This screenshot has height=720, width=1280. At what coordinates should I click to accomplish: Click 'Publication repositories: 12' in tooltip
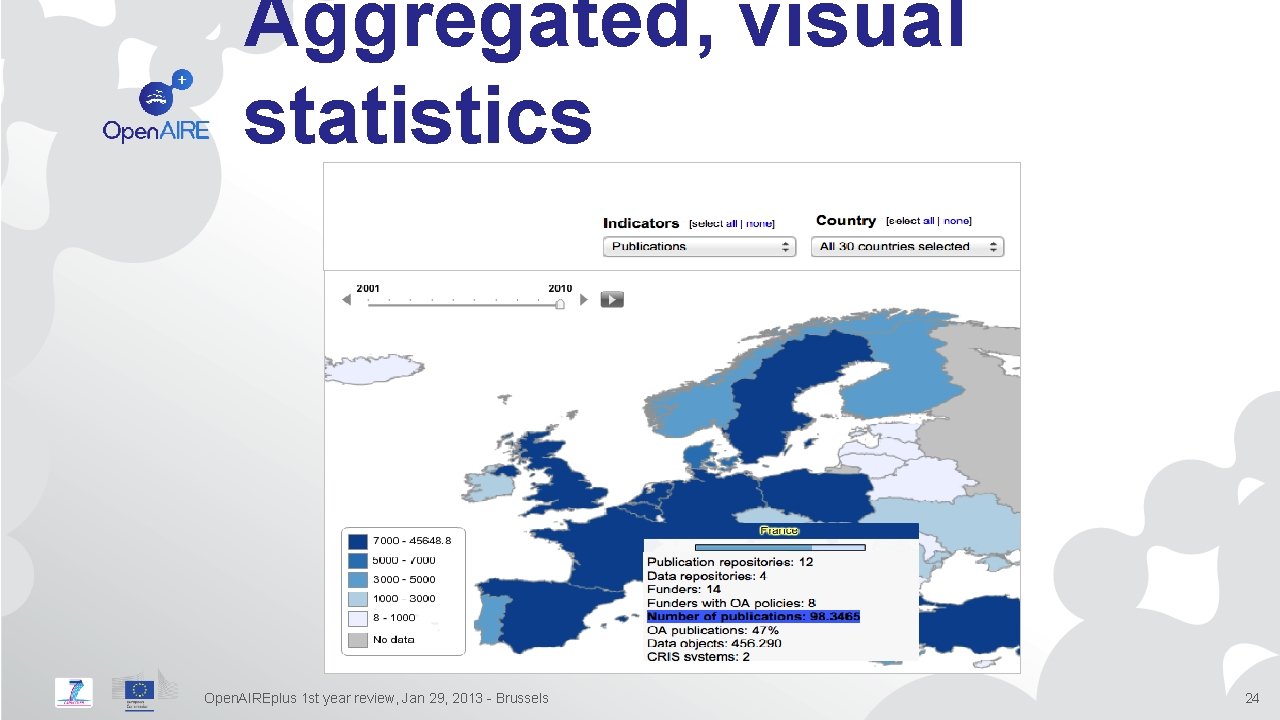click(x=730, y=562)
